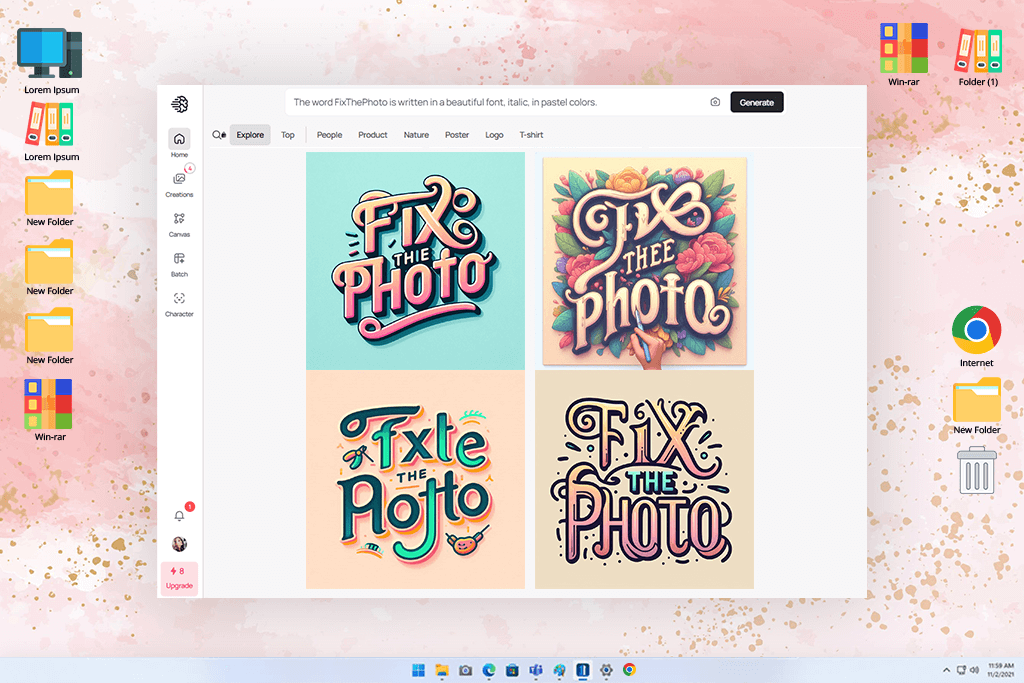
Task: Open the computer Lorem Ipsum desktop icon
Action: click(x=50, y=60)
